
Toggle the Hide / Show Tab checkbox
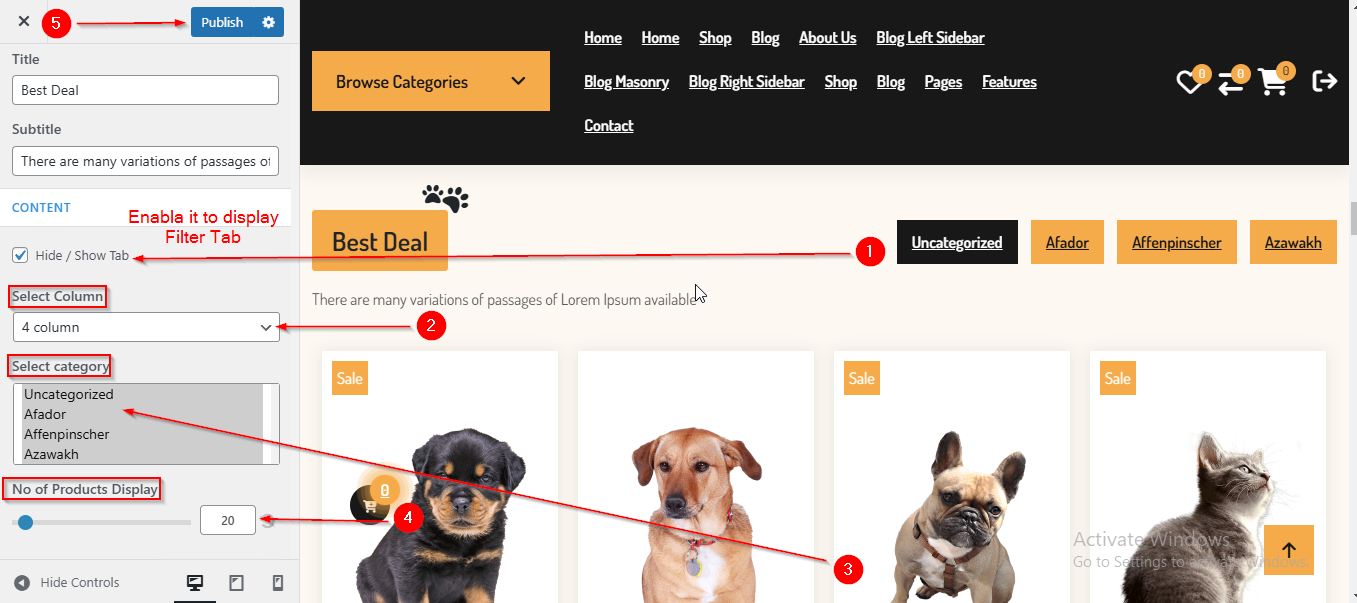pos(20,255)
